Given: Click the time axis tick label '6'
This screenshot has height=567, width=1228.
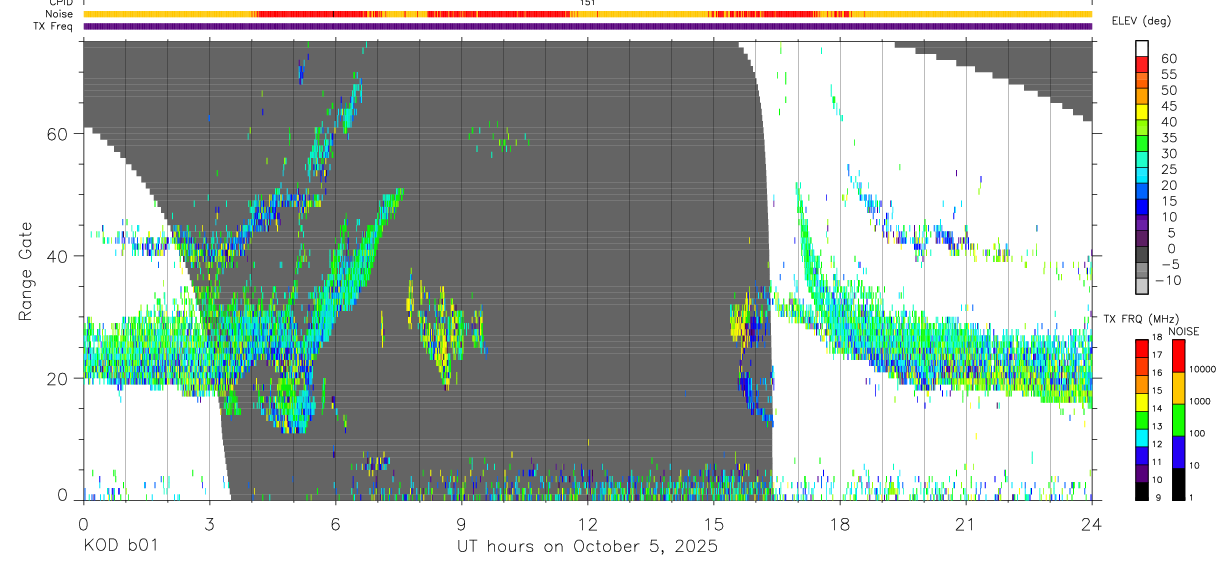Looking at the screenshot, I should [335, 524].
